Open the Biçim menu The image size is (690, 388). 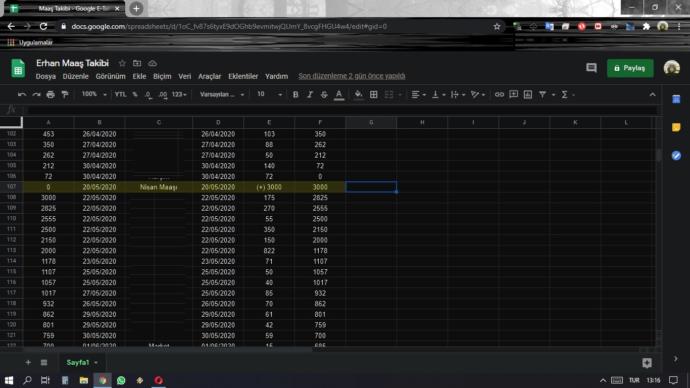click(162, 76)
